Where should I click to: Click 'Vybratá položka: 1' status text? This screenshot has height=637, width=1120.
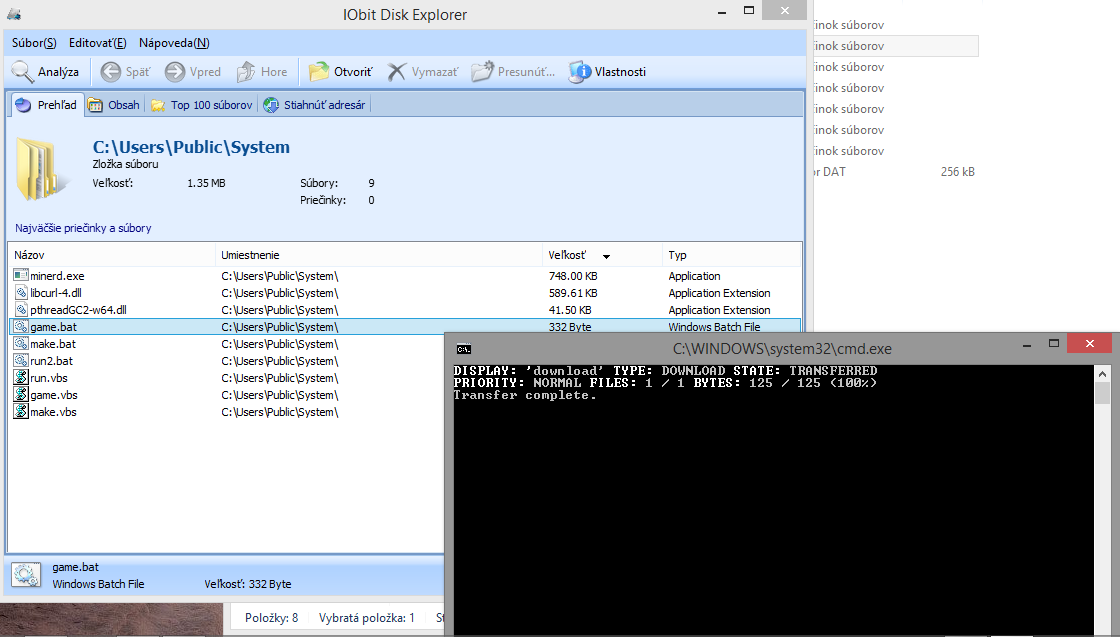point(366,618)
